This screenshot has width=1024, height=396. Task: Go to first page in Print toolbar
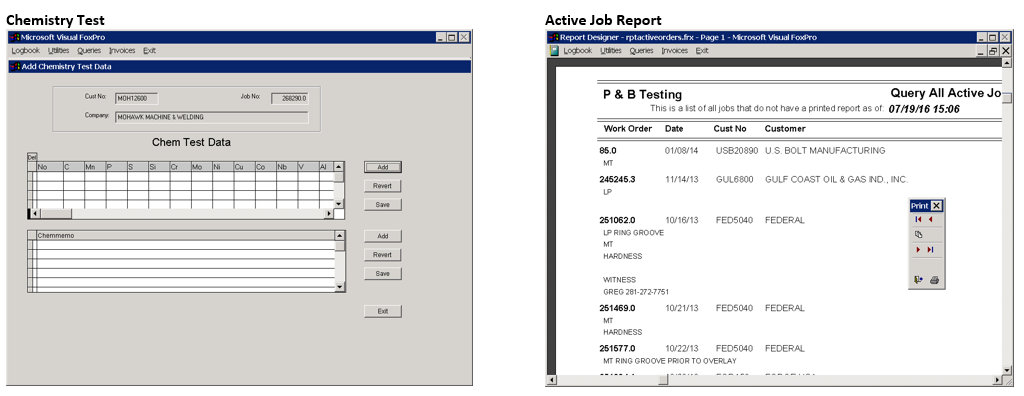point(918,220)
